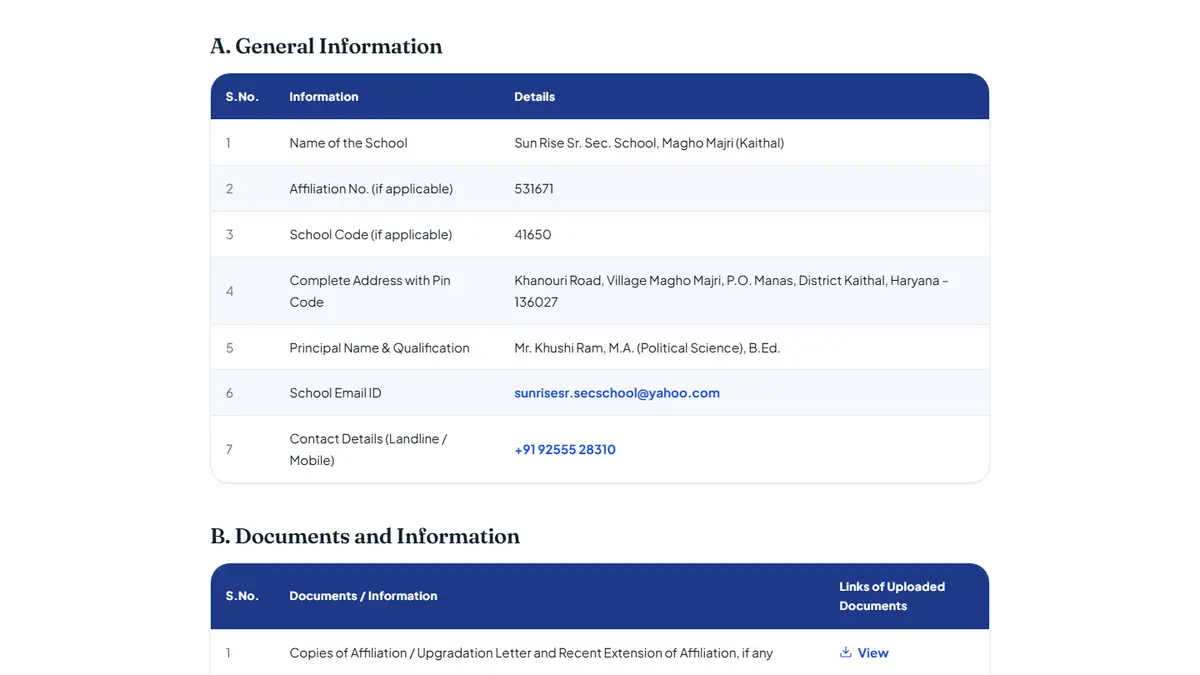Click serial number 7 in General Information
1200x675 pixels.
229,450
